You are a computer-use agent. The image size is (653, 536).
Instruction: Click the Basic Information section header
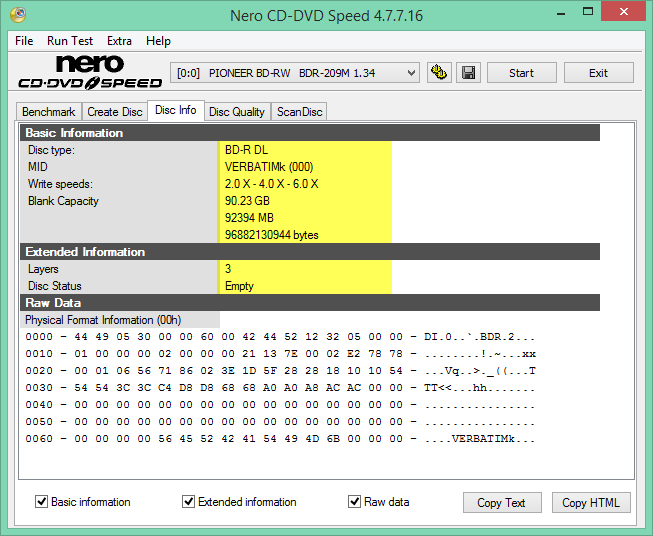click(x=310, y=132)
